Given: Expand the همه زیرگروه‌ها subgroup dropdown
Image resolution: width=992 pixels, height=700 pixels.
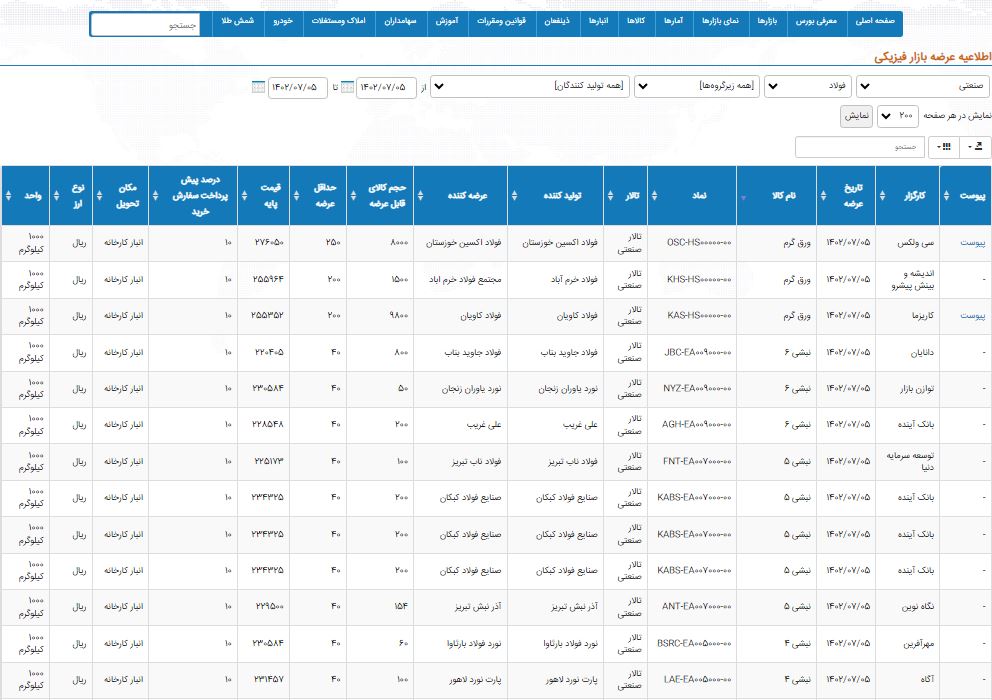Looking at the screenshot, I should [x=697, y=87].
